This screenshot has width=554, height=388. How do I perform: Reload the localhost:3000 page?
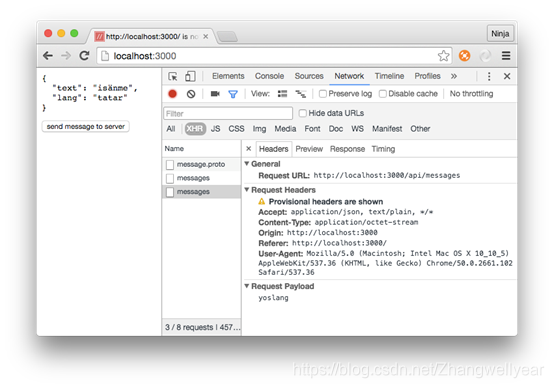coord(84,55)
